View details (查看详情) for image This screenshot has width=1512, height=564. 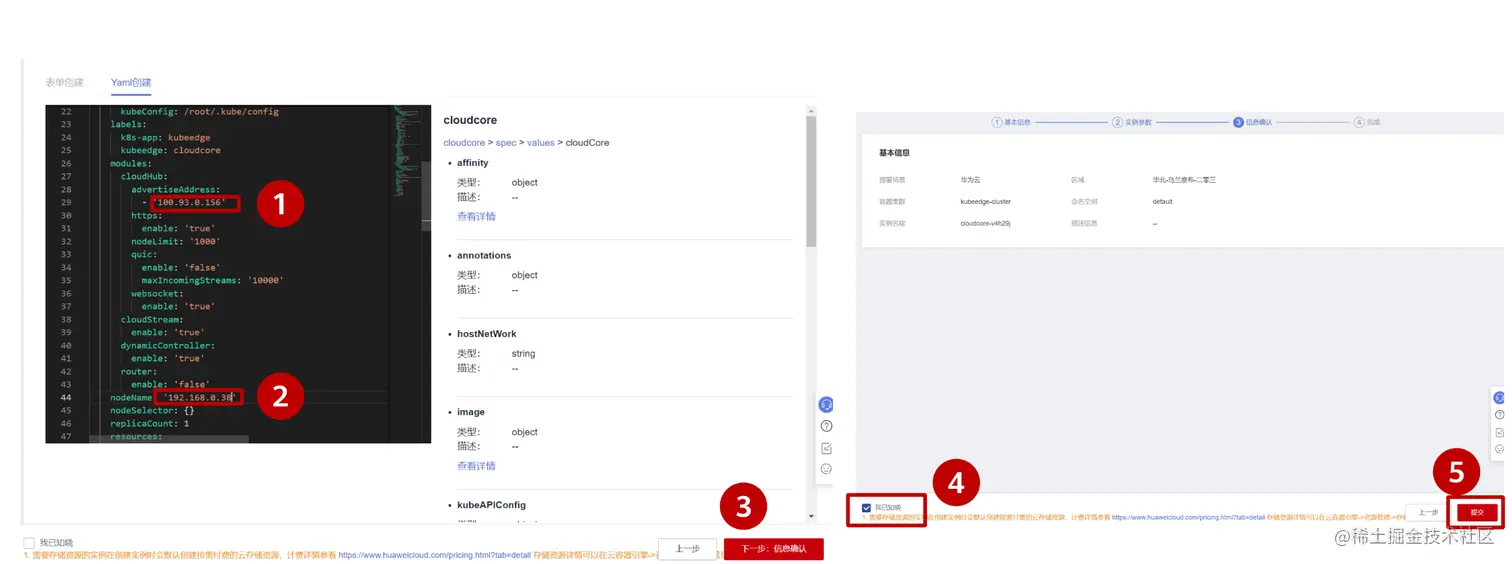(476, 466)
